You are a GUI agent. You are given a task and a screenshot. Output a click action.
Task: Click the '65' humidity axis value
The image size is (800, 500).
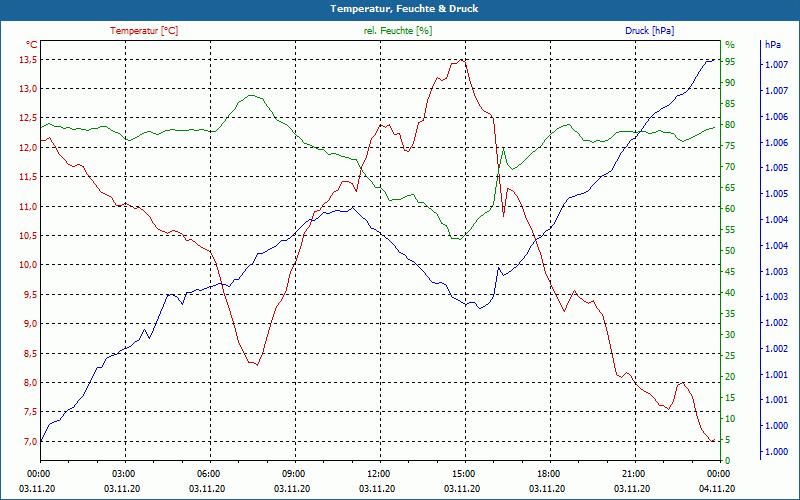point(730,188)
